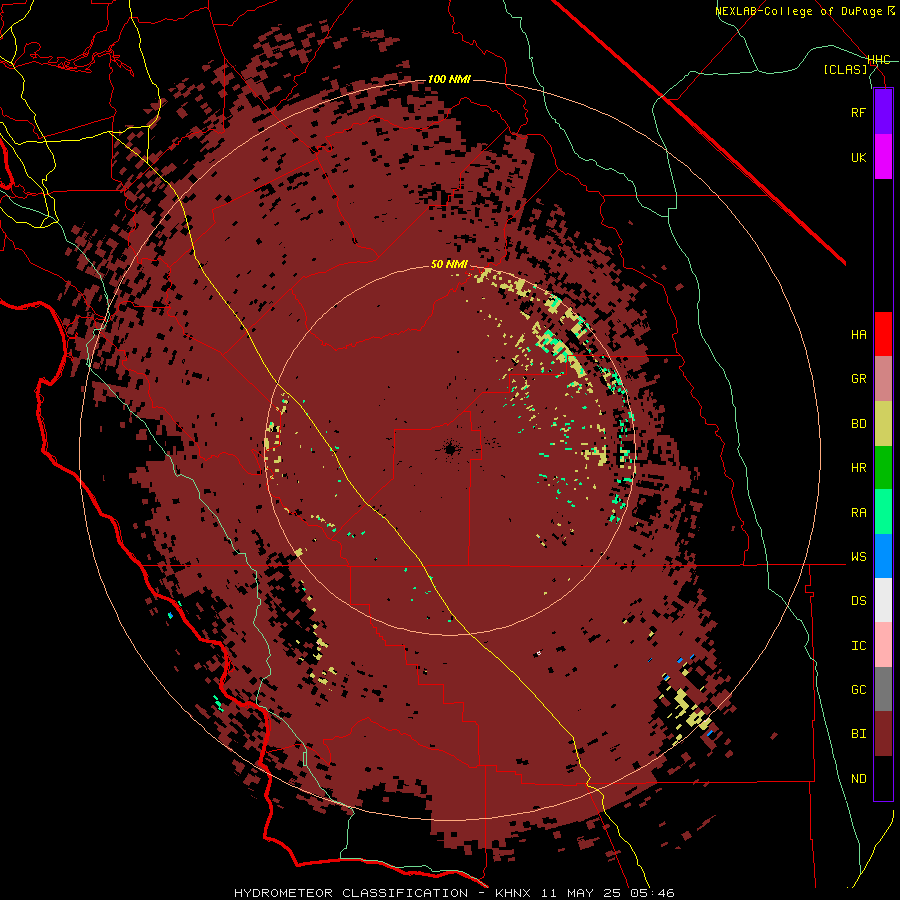Click the red HA legend color swatch

[x=883, y=334]
